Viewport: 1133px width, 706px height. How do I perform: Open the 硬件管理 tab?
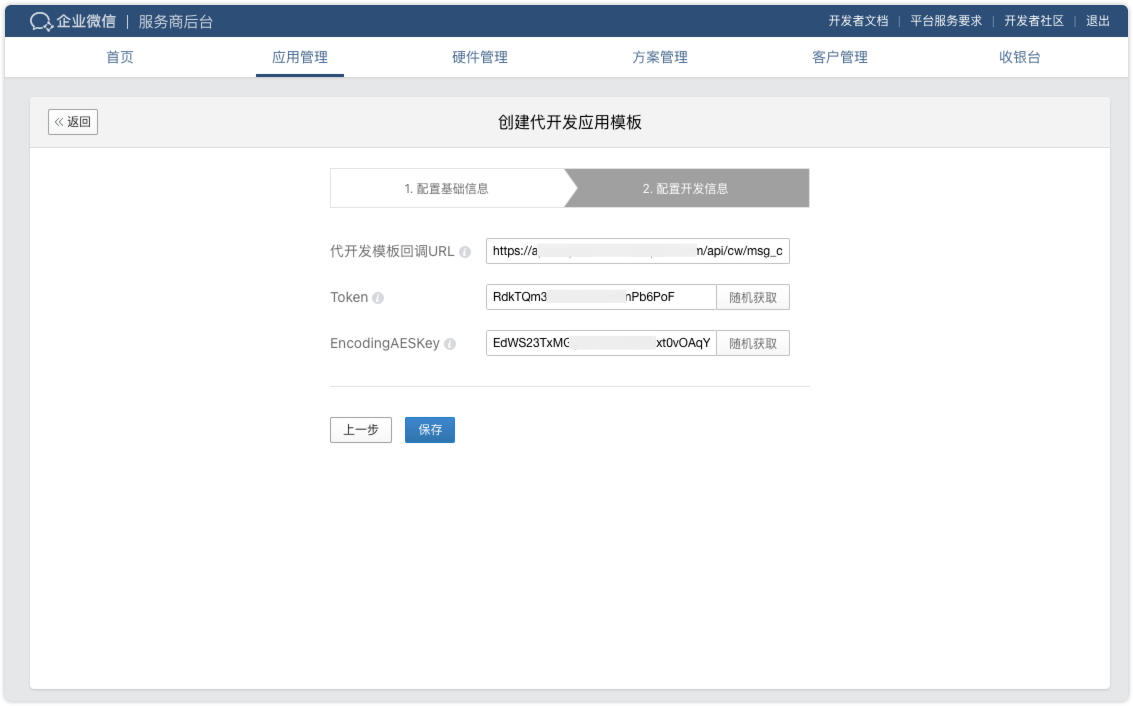480,57
